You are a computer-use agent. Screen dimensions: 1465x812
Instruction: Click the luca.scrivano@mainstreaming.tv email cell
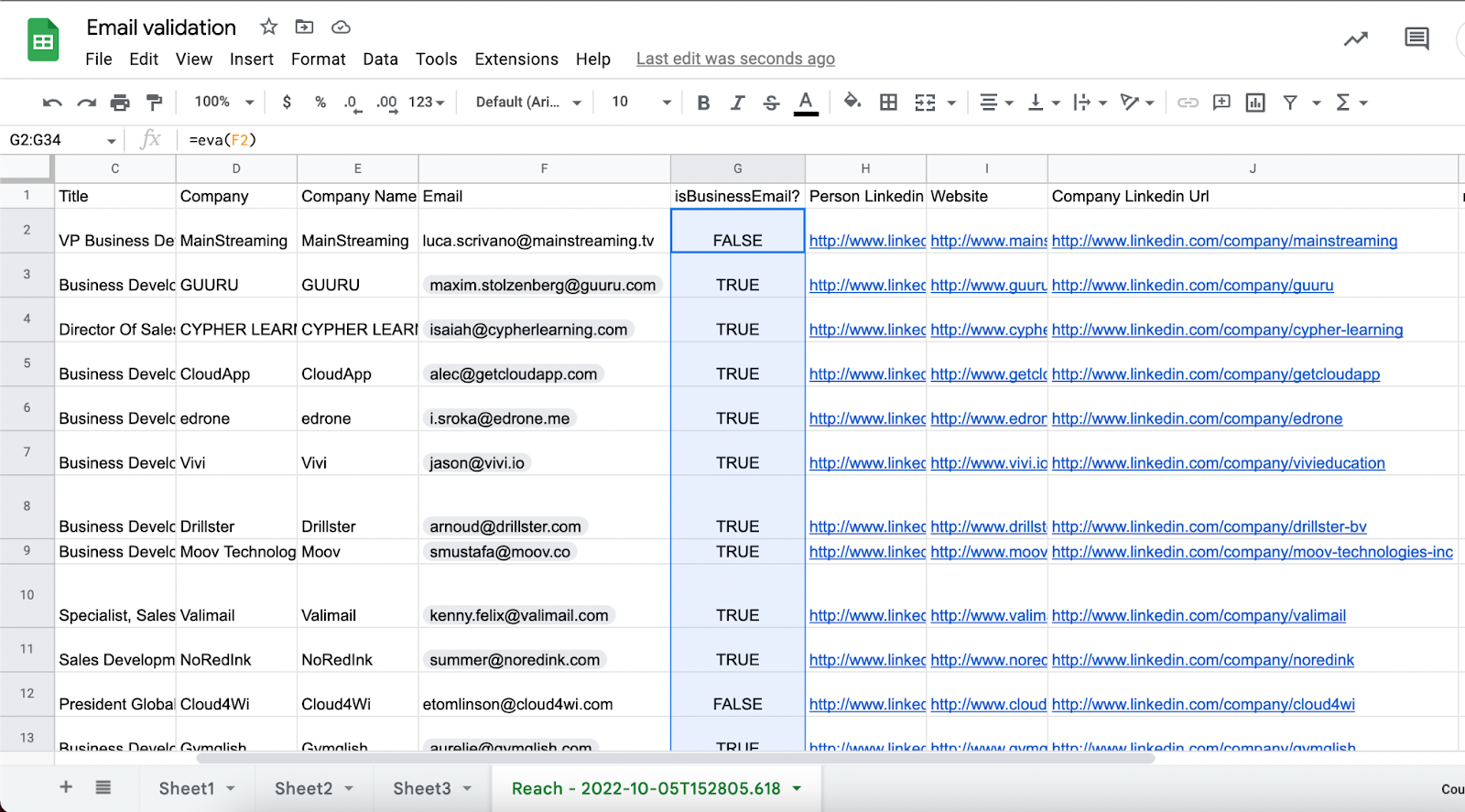coord(544,231)
